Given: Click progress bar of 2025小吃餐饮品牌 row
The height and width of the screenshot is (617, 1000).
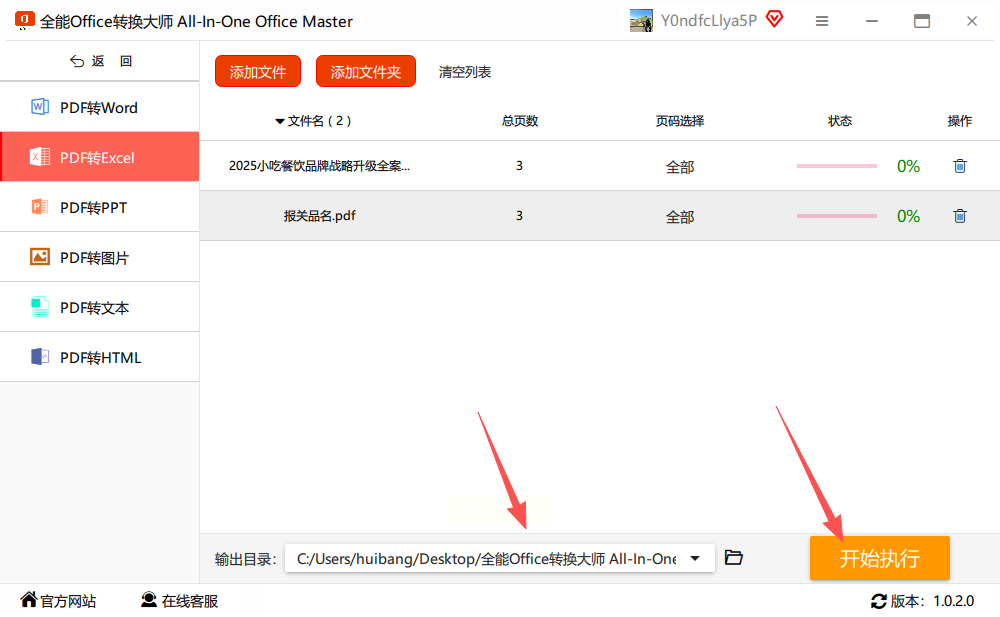Looking at the screenshot, I should (x=837, y=166).
